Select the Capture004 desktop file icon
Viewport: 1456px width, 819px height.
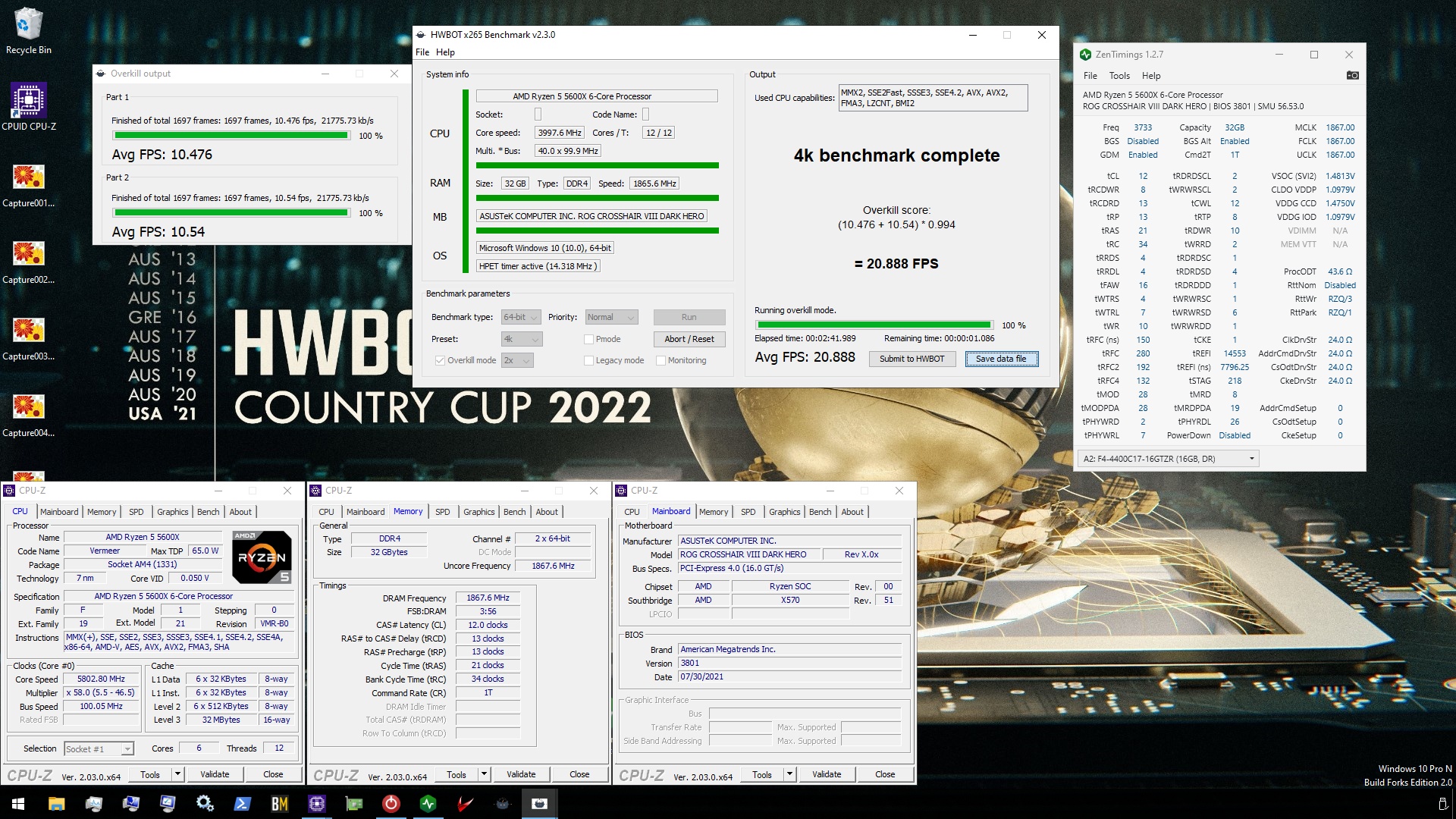tap(28, 416)
